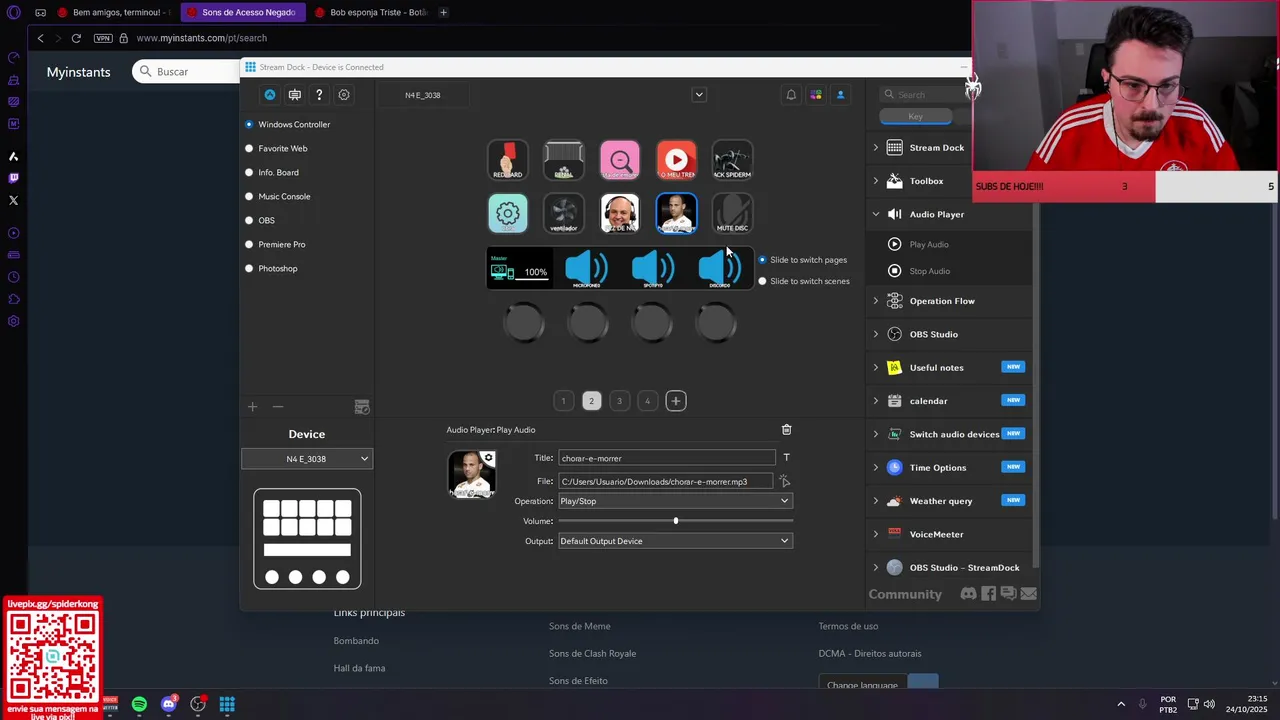
Task: Open the colorful store grid icon
Action: pos(816,95)
